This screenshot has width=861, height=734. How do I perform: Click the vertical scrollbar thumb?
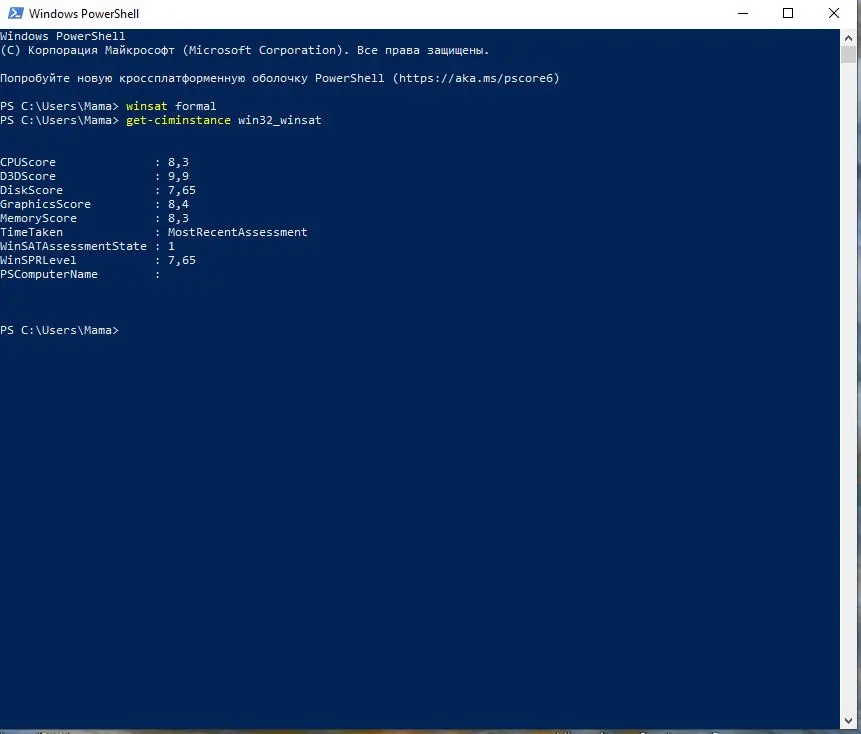coord(848,55)
